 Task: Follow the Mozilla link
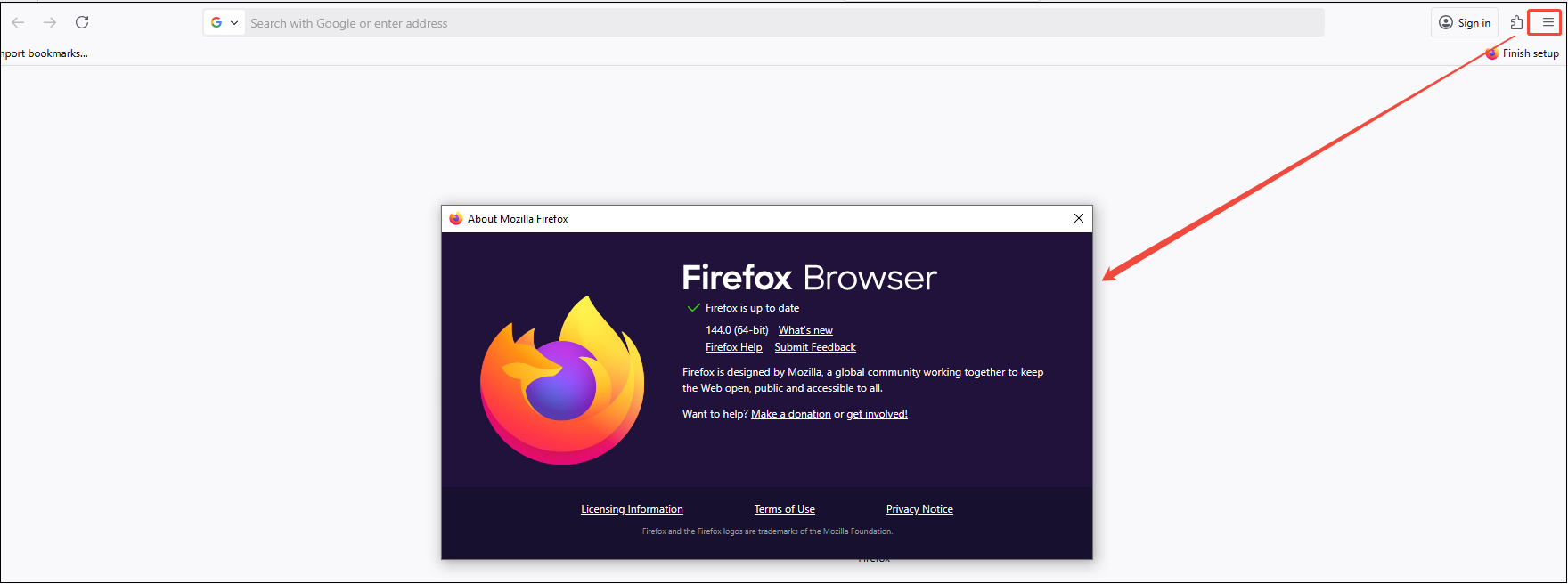coord(804,372)
